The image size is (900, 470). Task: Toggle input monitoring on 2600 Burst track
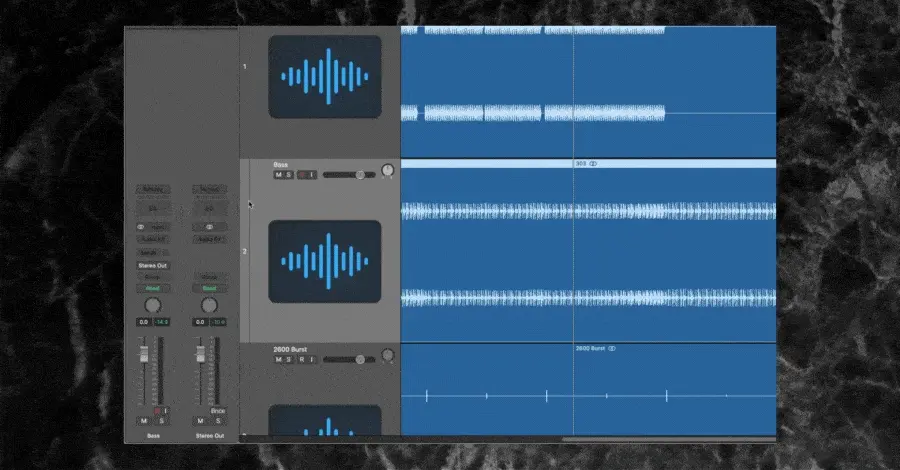click(312, 359)
